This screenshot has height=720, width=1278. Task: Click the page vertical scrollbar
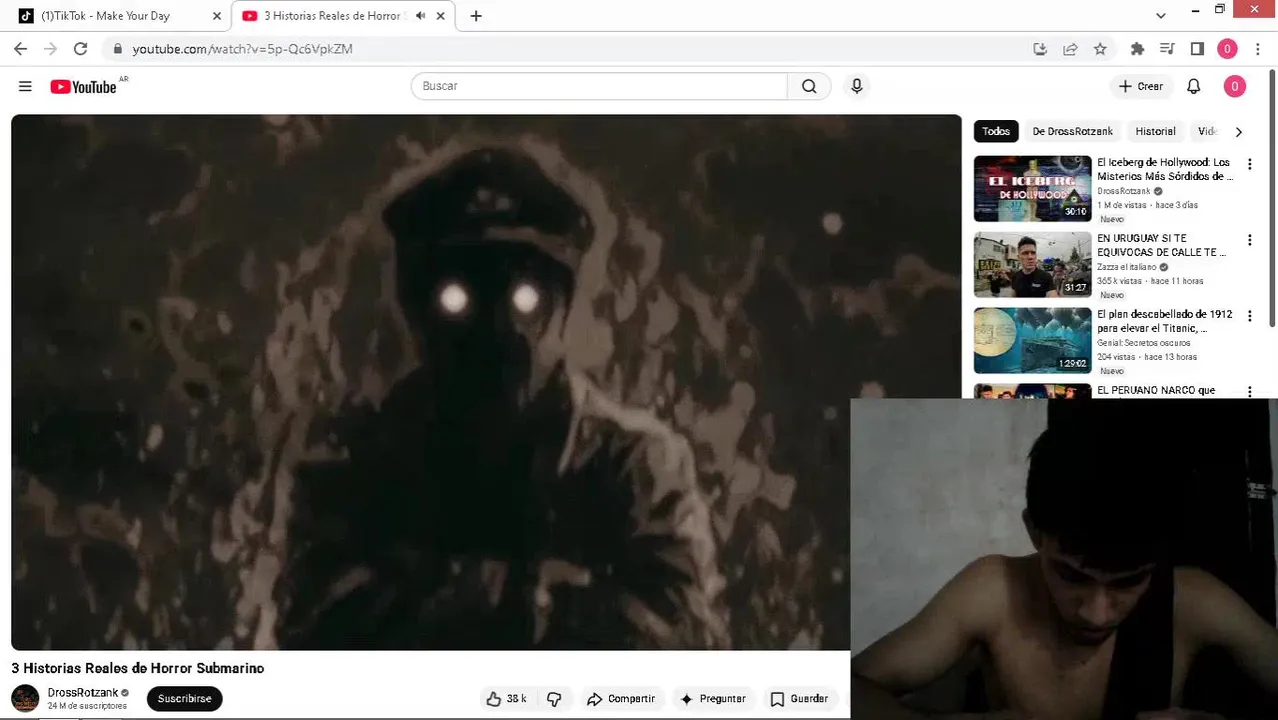tap(1272, 196)
